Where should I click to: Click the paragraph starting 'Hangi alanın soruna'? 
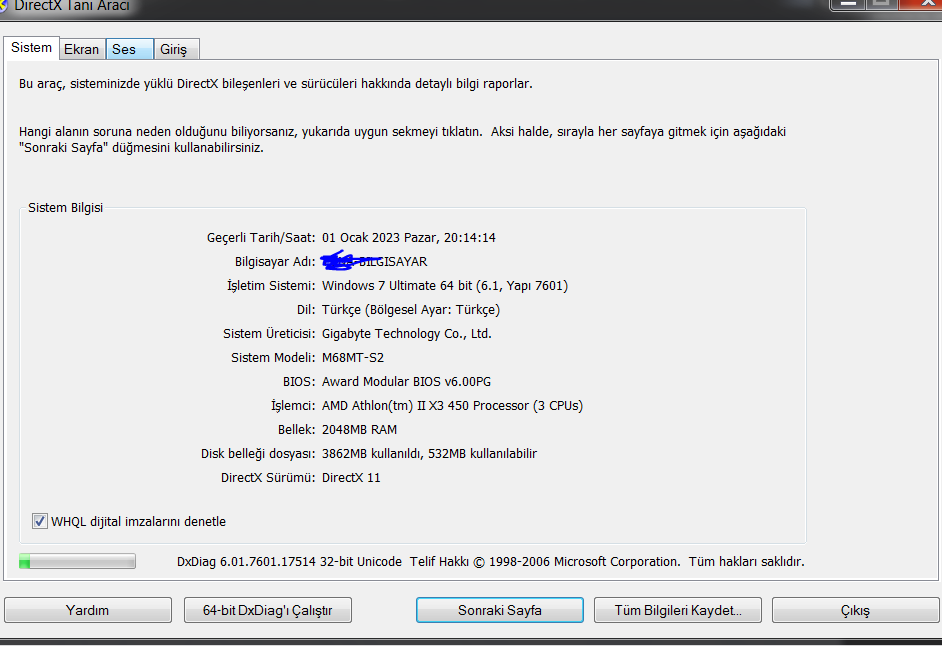pos(403,139)
